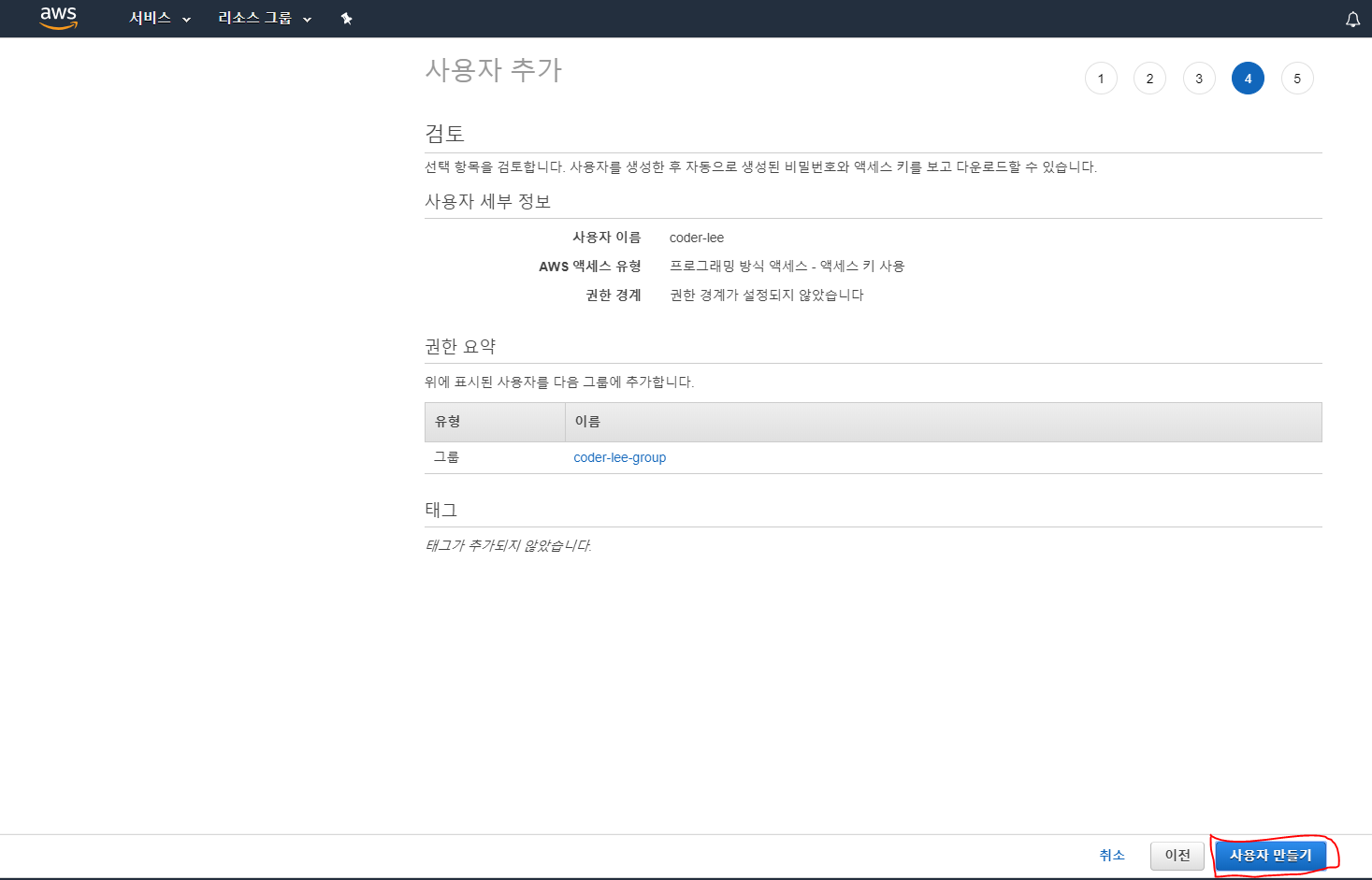Click the 이전 previous button
The image size is (1372, 880).
coord(1177,856)
